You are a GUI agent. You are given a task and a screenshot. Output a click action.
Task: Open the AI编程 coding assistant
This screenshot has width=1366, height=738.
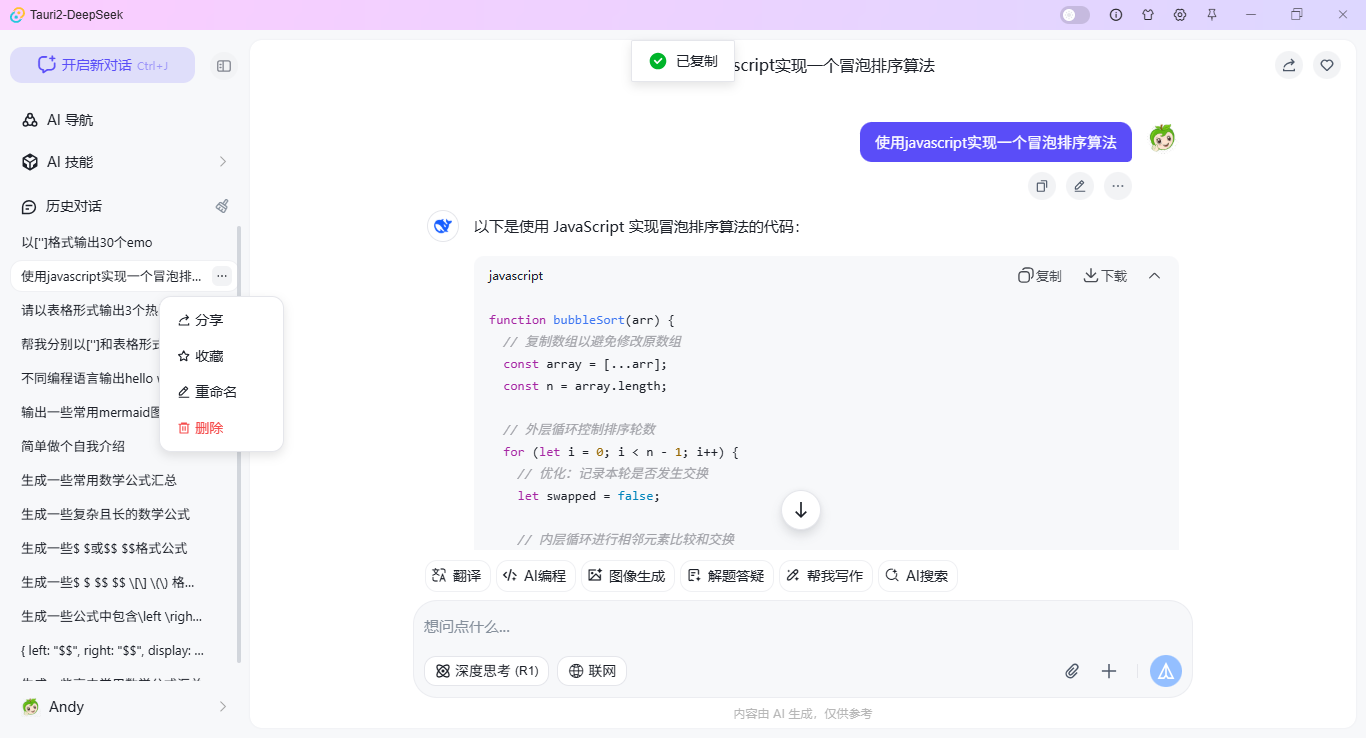coord(535,575)
